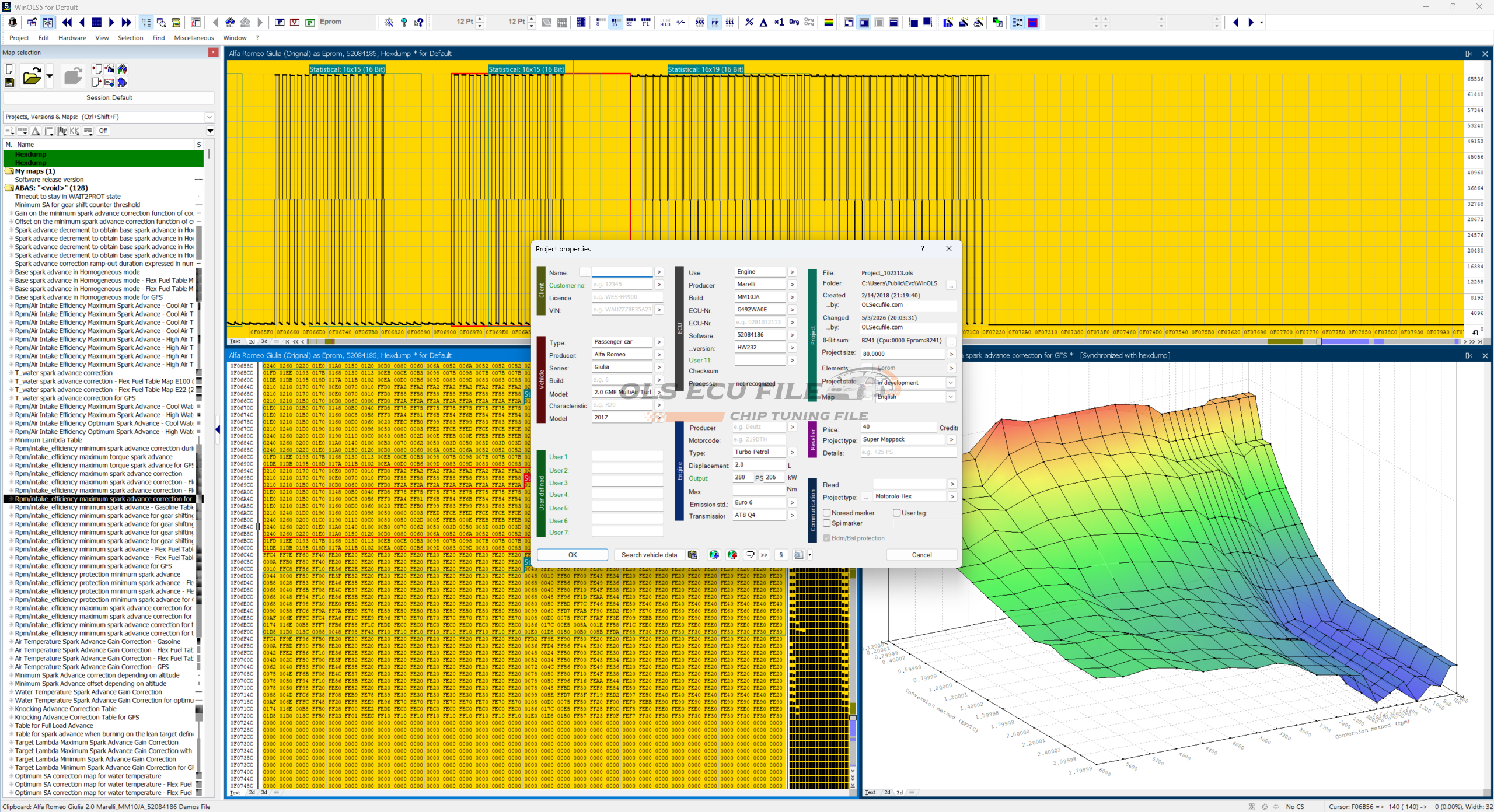Click the blue puzzle piece plugin icon
Screen dimensions: 1494x812
pyautogui.click(x=122, y=82)
